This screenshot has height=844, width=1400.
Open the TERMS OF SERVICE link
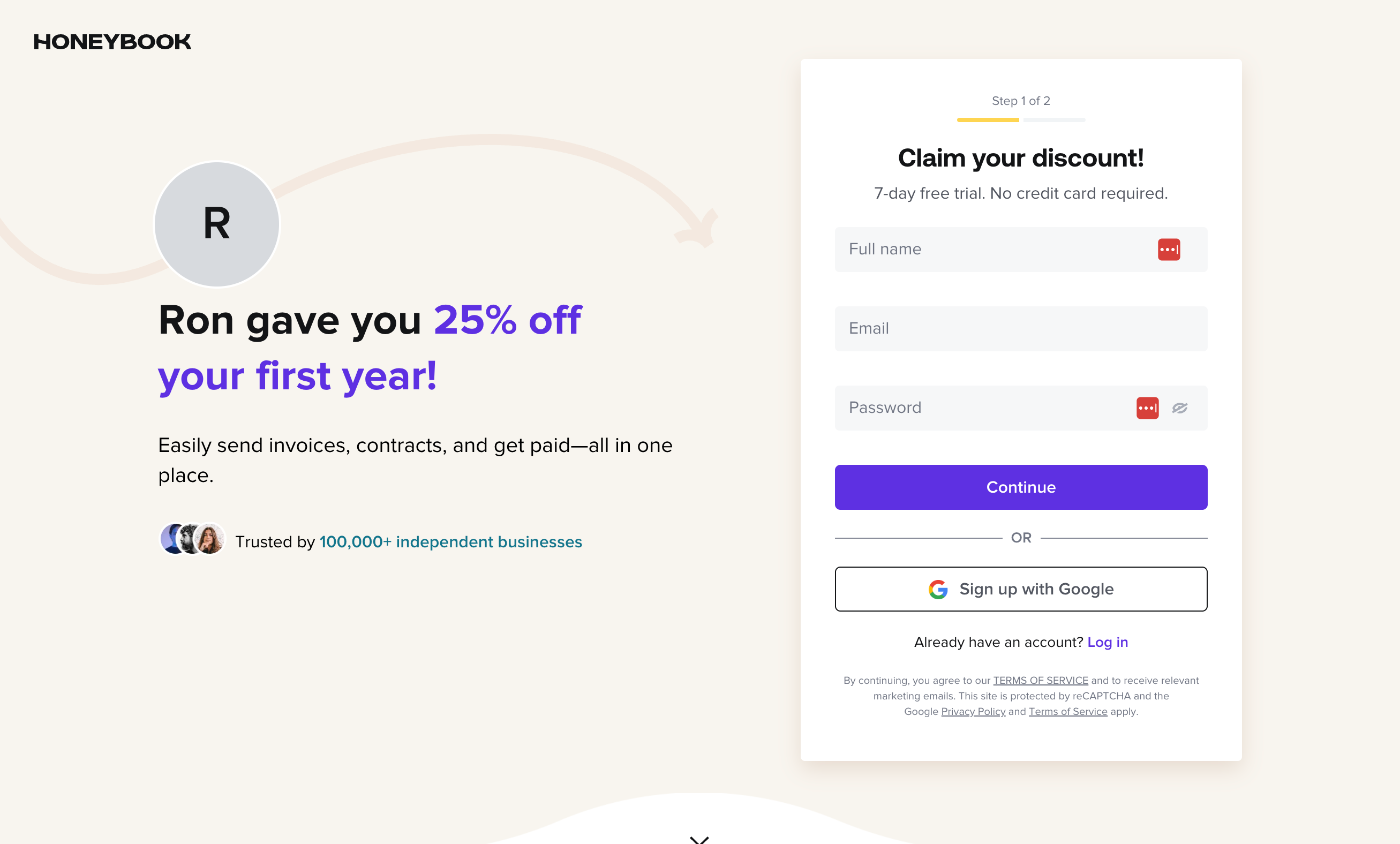(1040, 681)
